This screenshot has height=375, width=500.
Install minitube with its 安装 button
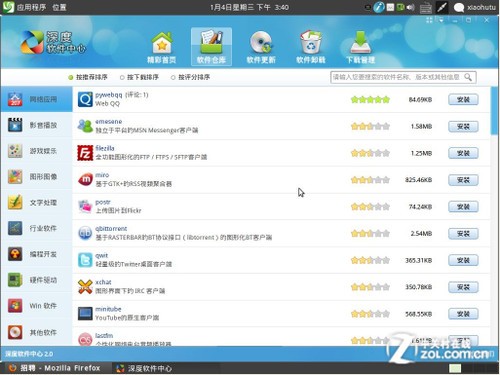(x=463, y=314)
